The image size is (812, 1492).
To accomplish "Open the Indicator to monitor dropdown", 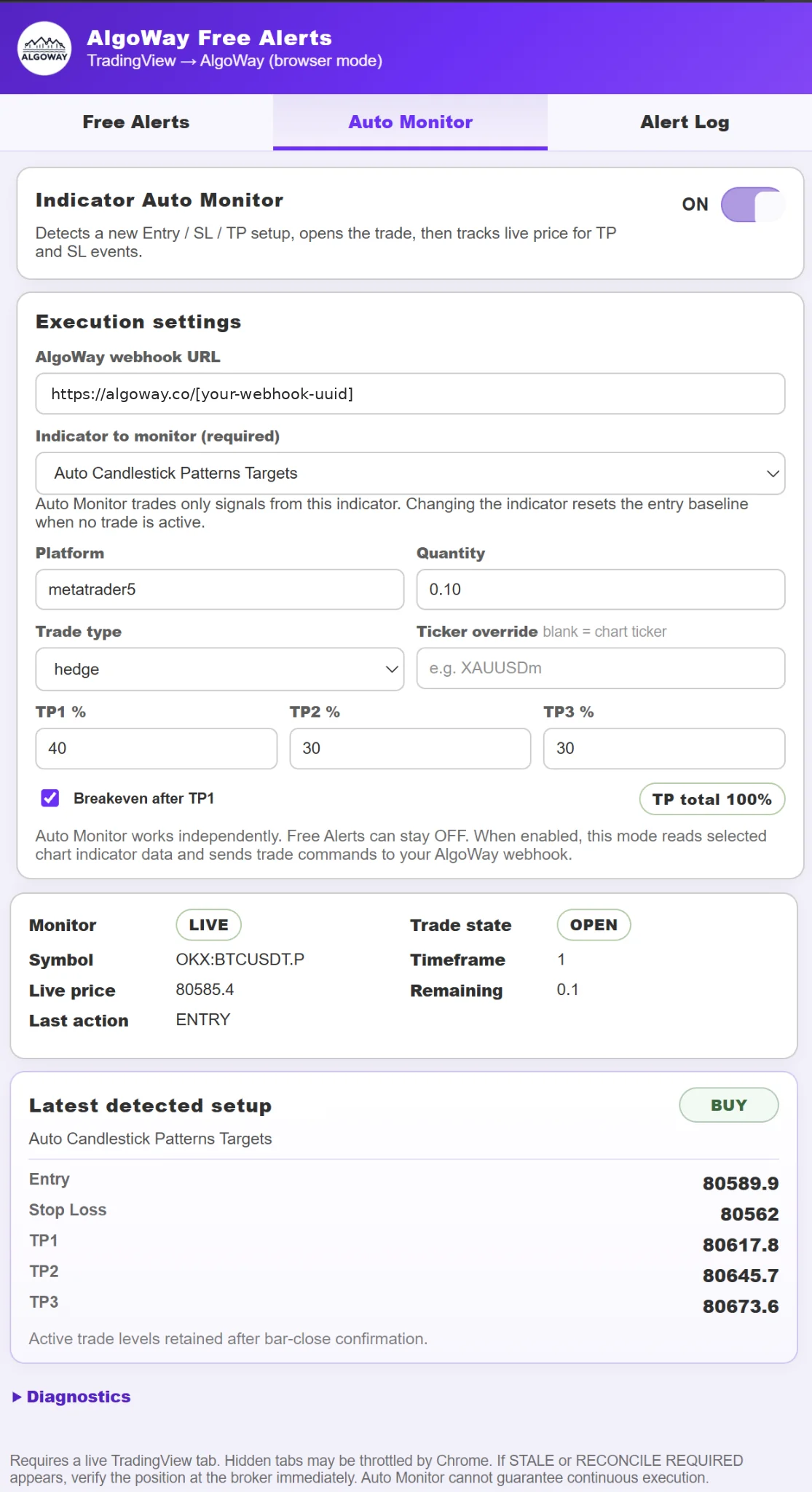I will pyautogui.click(x=410, y=474).
